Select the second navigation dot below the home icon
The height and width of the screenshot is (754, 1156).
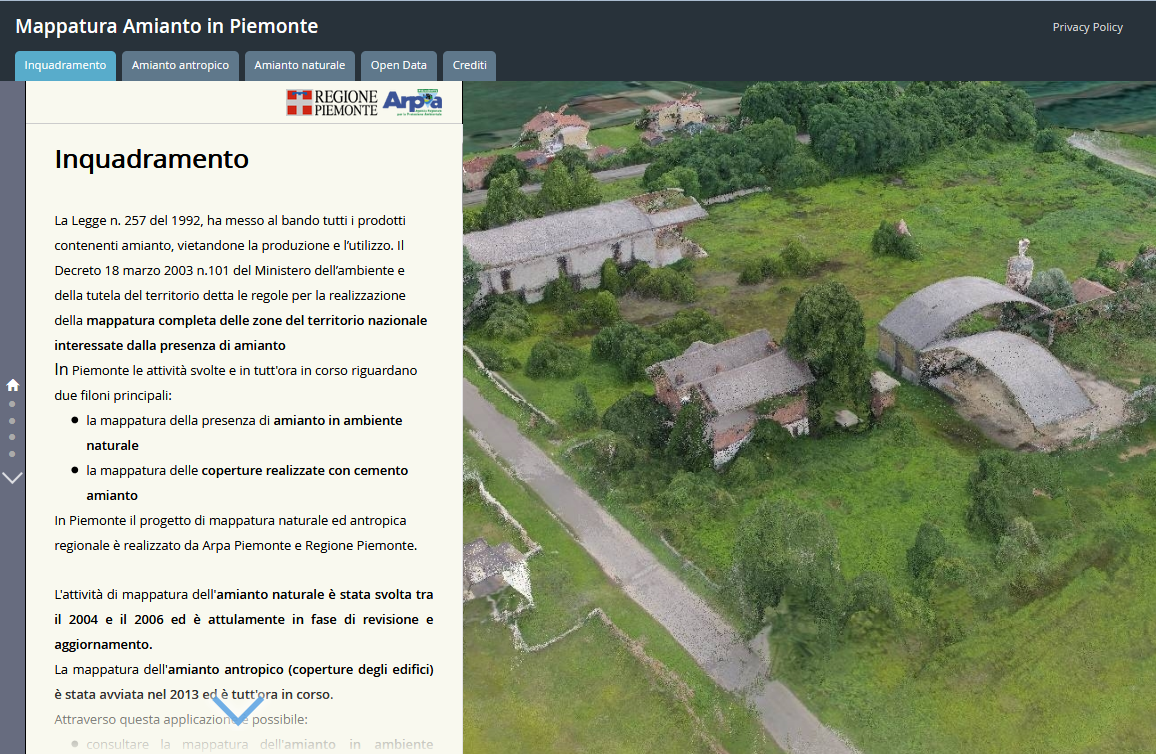click(x=12, y=421)
